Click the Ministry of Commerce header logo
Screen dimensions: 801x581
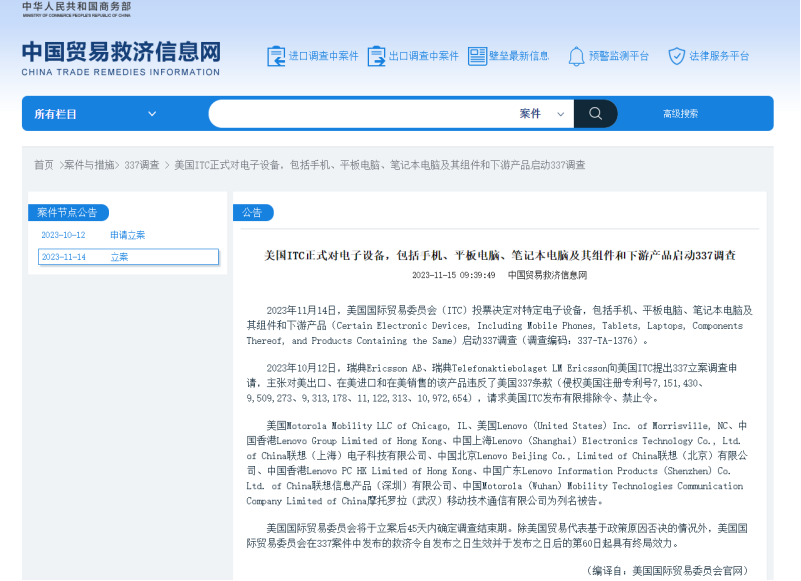click(x=76, y=8)
